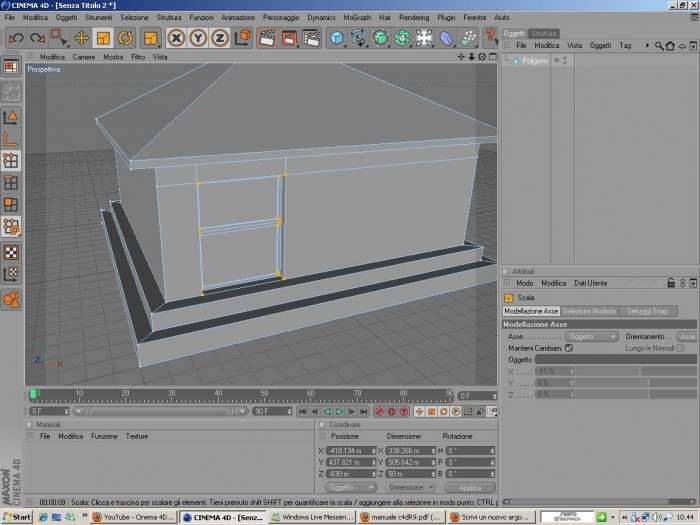Viewport: 700px width, 525px height.
Task: Open the Camere viewport menu
Action: click(84, 57)
